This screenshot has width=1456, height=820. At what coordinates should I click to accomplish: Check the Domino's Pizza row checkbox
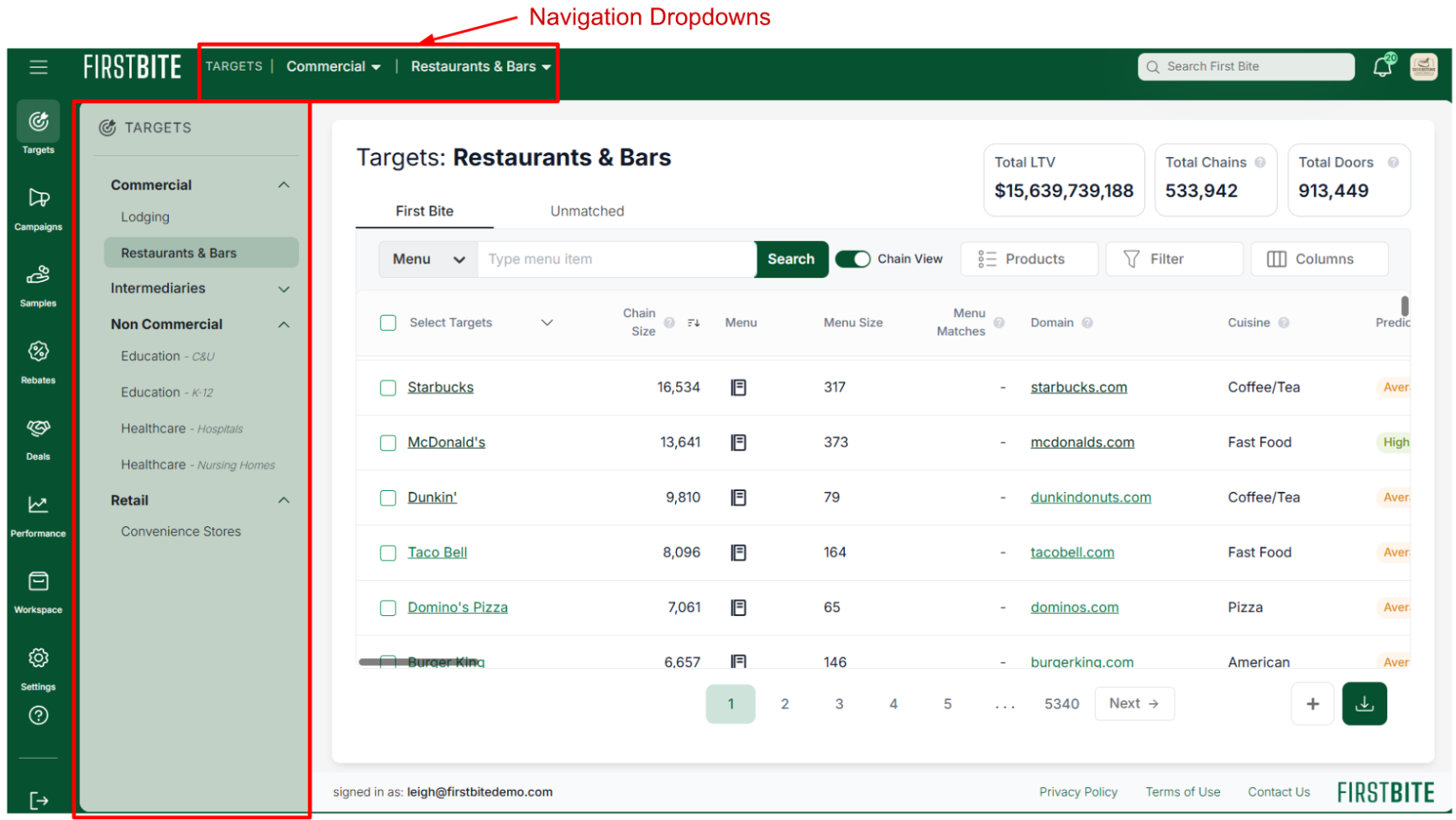point(388,608)
